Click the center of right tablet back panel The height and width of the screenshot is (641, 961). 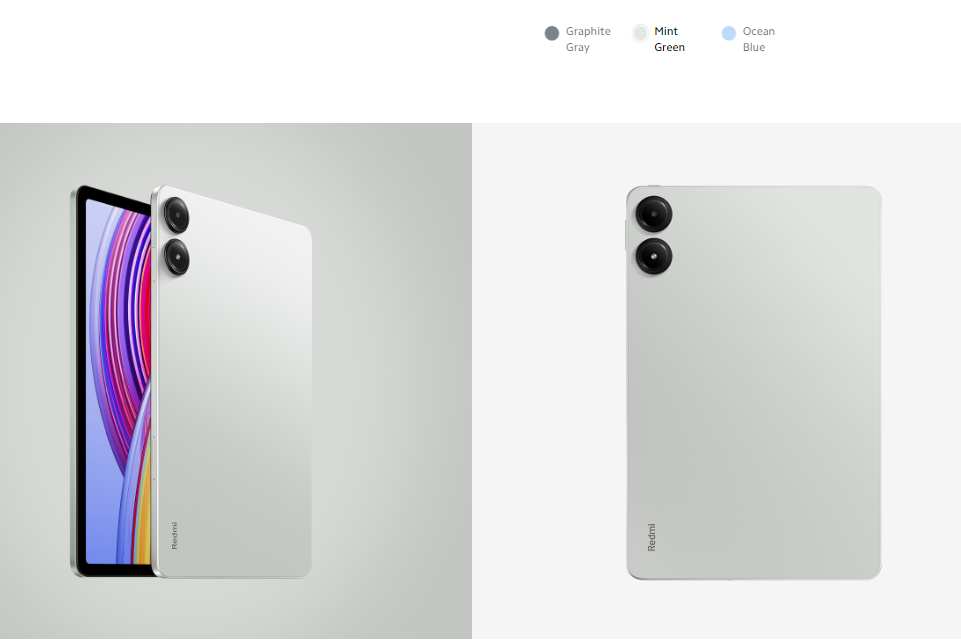pyautogui.click(x=754, y=382)
